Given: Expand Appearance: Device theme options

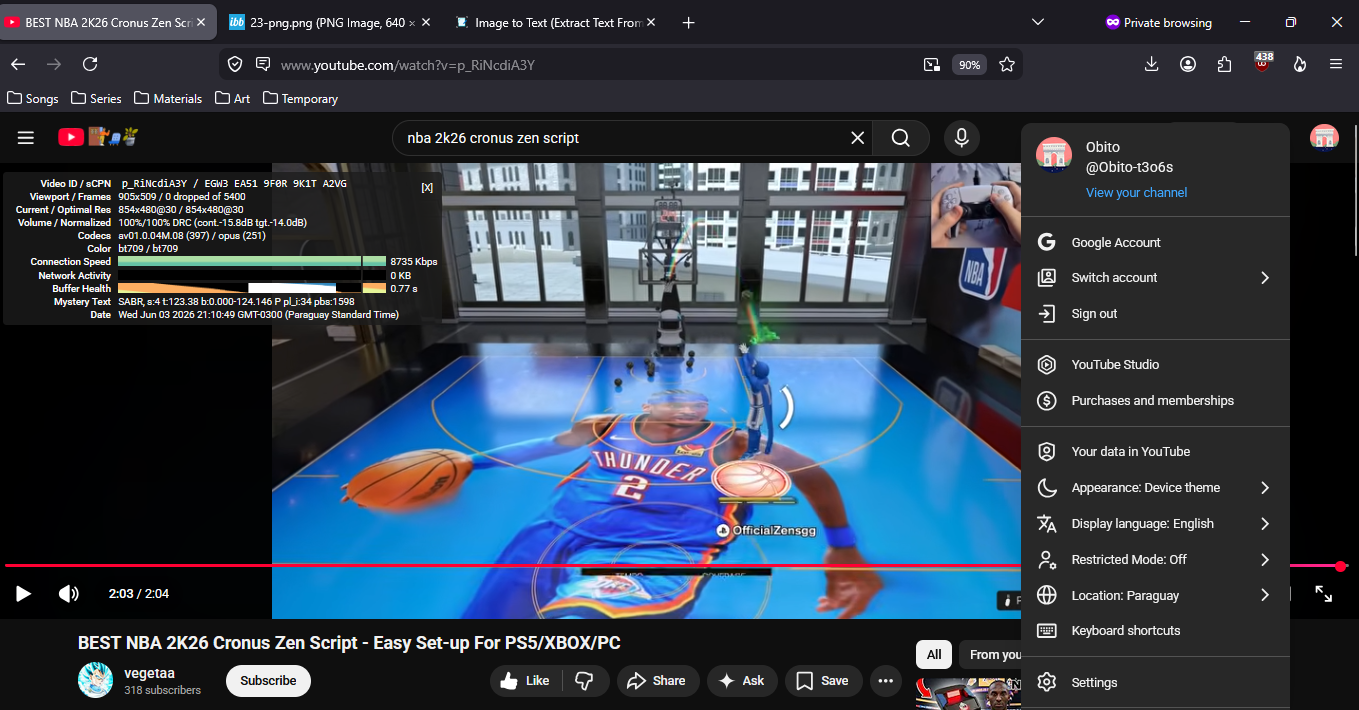Looking at the screenshot, I should coord(1155,488).
